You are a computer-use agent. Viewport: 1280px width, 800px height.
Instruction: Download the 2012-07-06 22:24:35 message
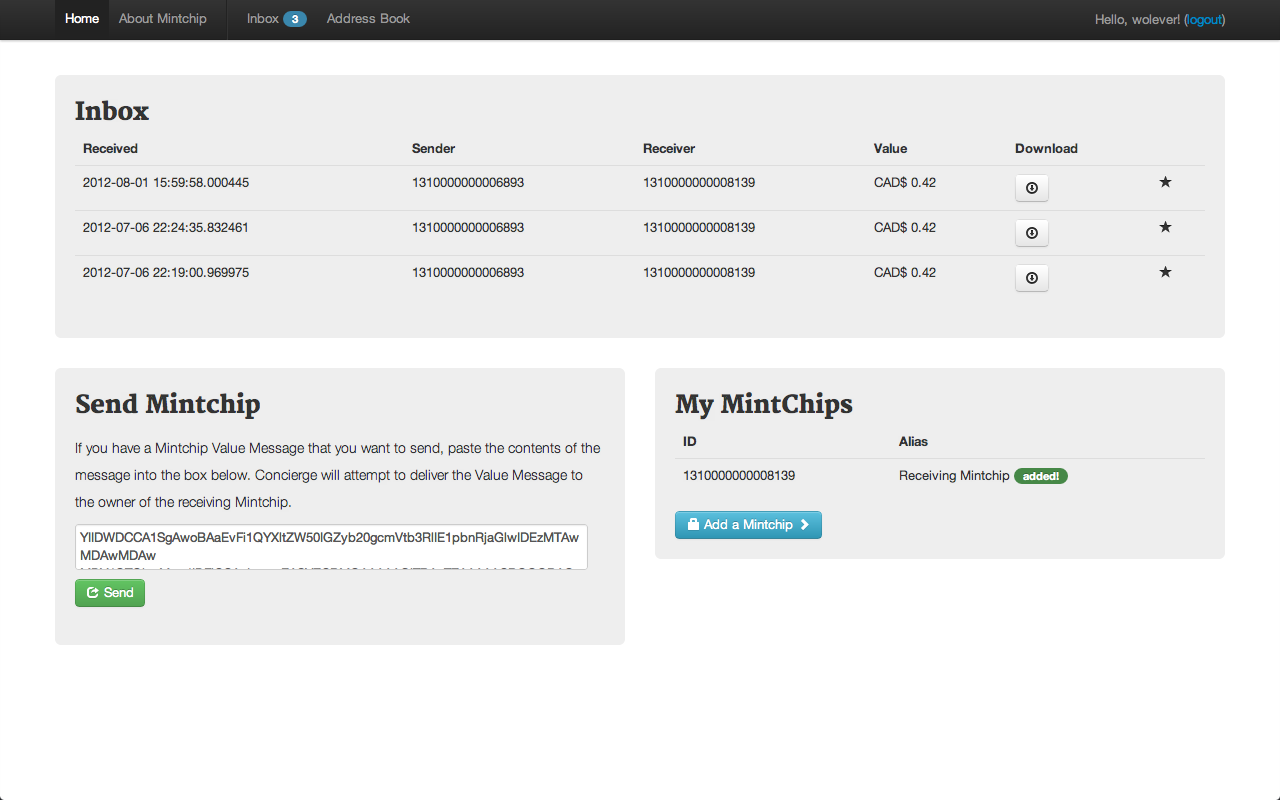(1032, 233)
